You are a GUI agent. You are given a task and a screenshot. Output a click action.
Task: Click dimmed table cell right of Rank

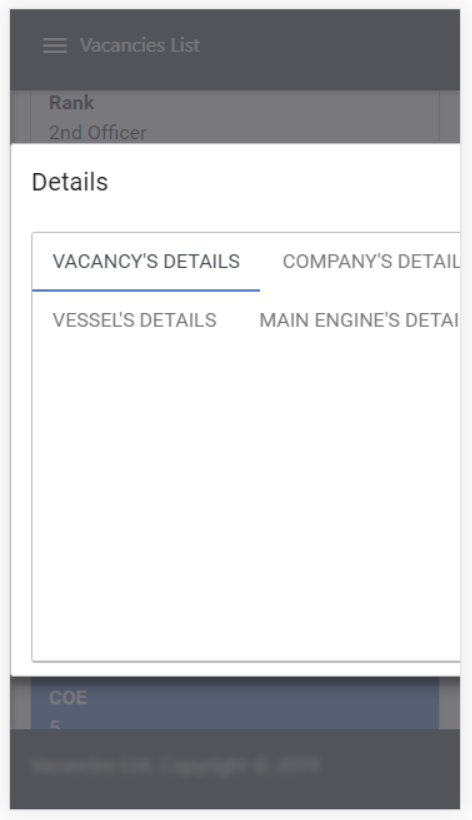coord(450,117)
